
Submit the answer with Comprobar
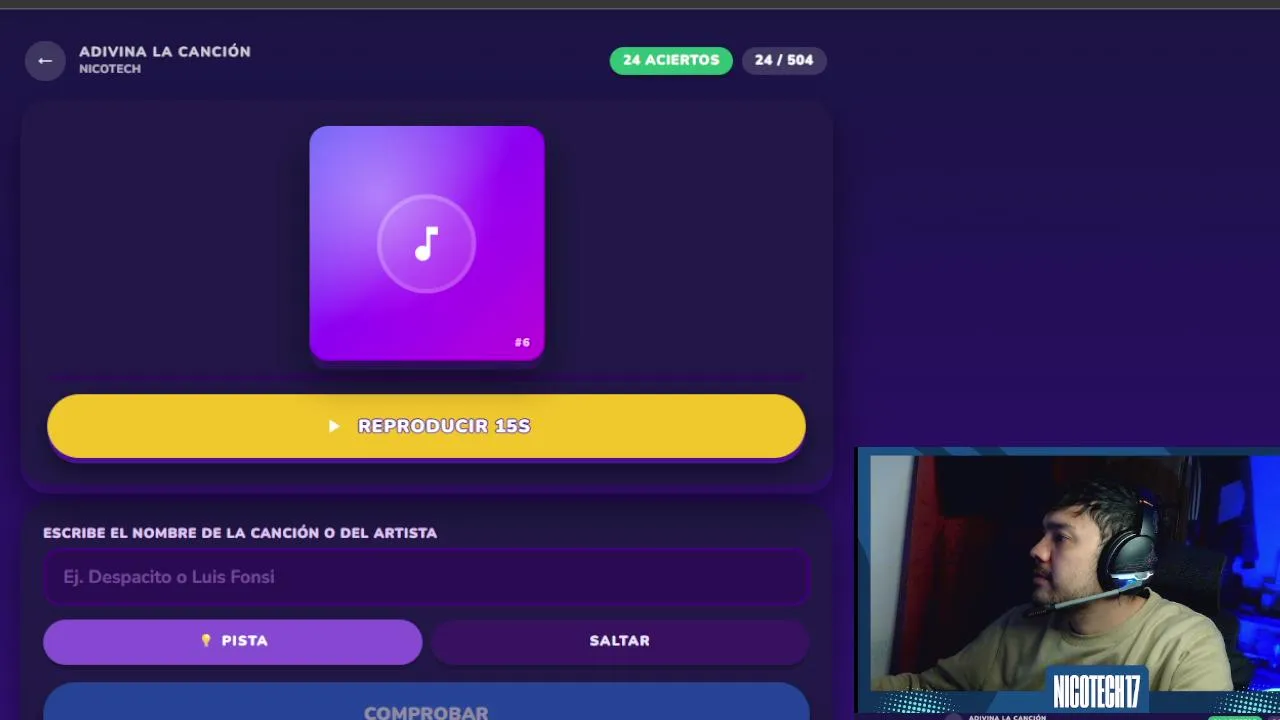coord(426,702)
